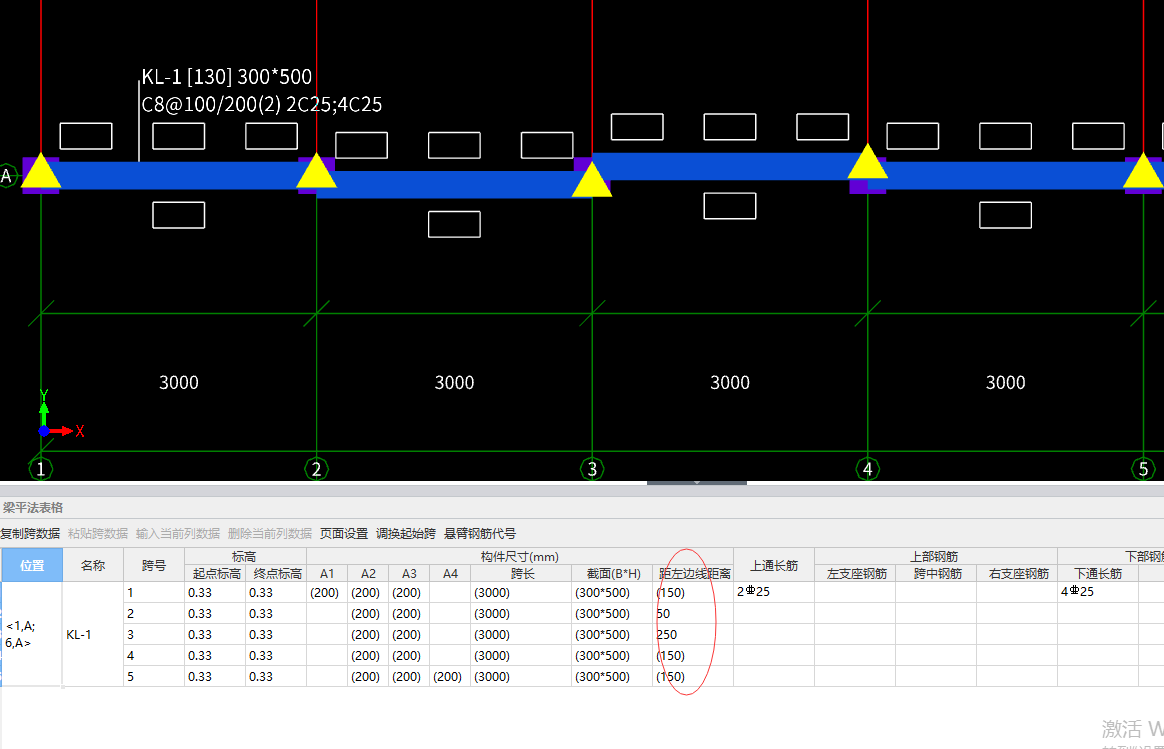Viewport: 1164px width, 749px height.
Task: Select the KL-1 name cell
Action: [93, 635]
